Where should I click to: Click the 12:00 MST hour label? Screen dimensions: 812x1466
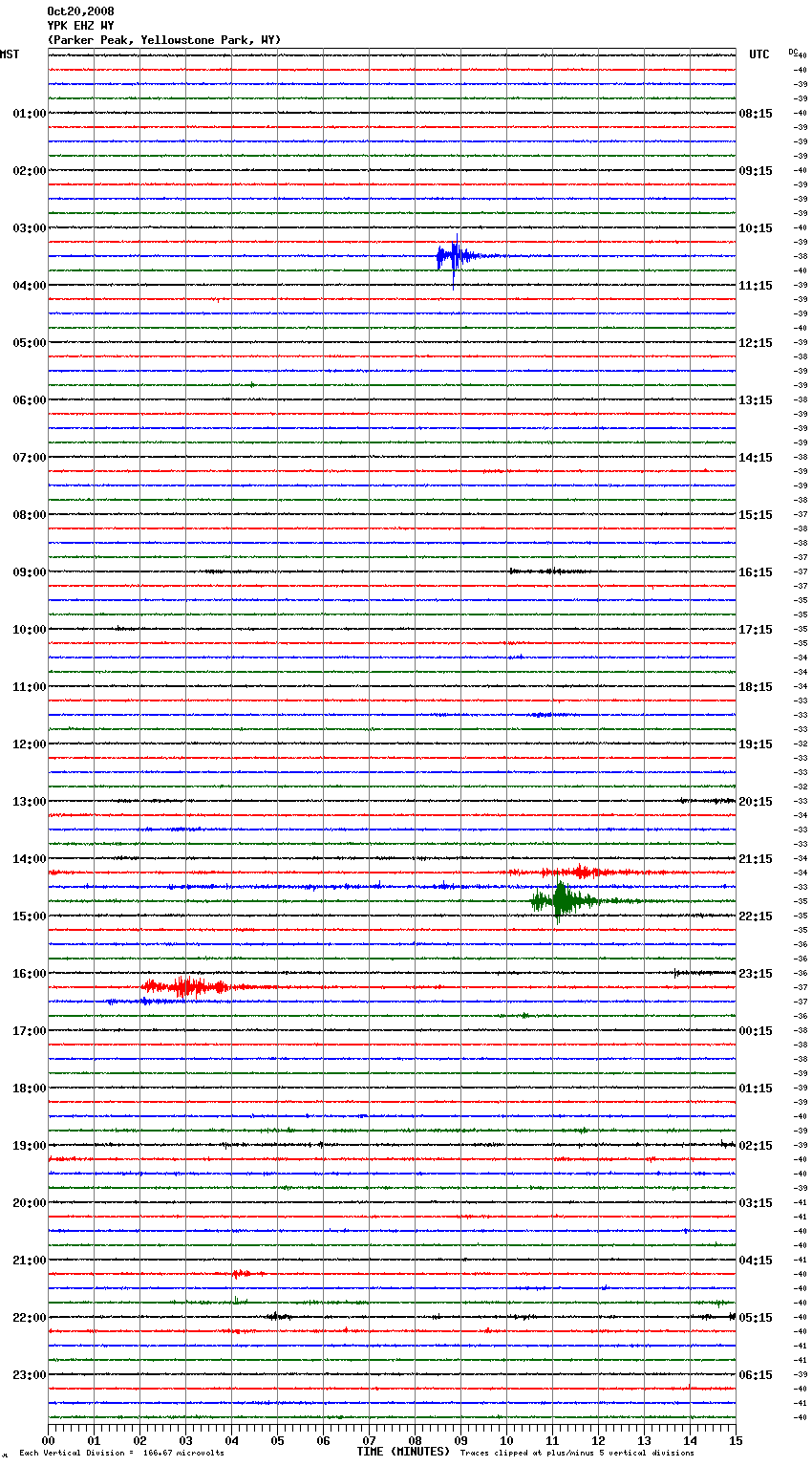[x=30, y=744]
